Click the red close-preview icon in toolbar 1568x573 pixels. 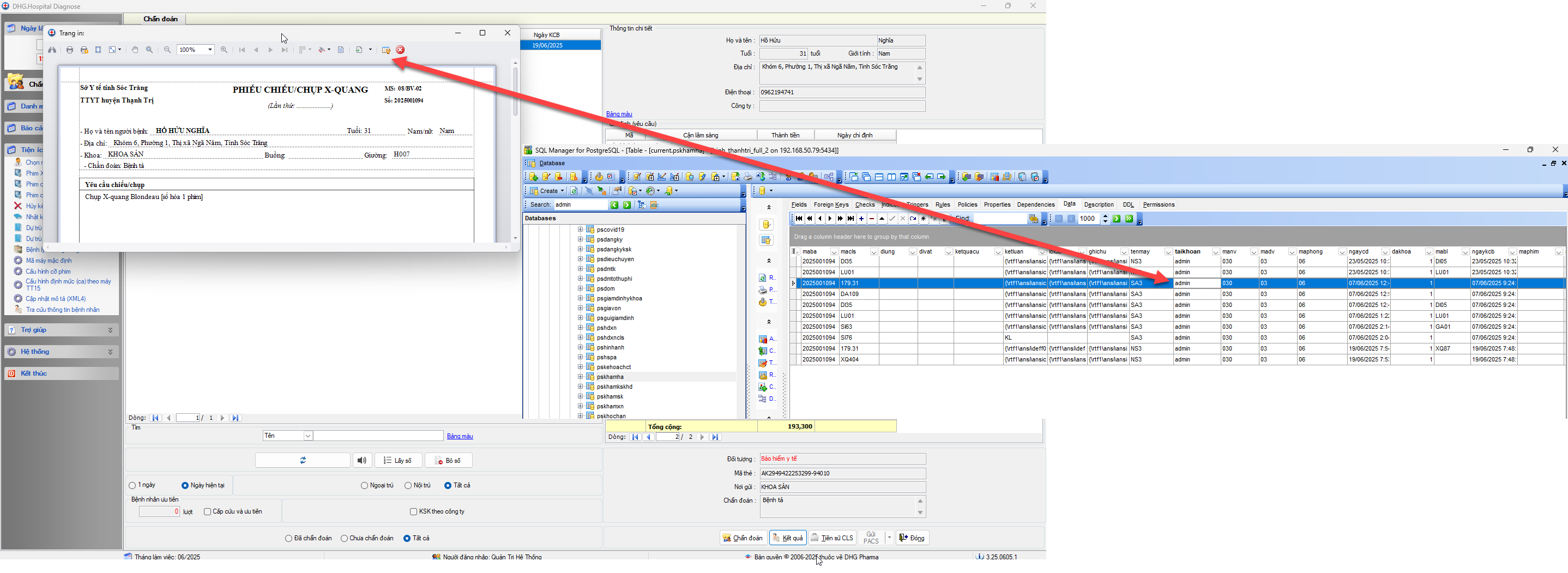point(401,50)
